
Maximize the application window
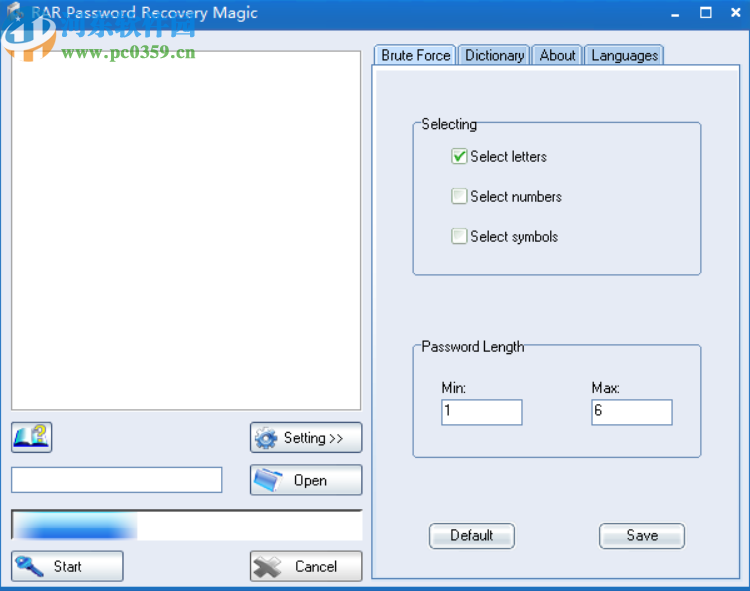[706, 13]
